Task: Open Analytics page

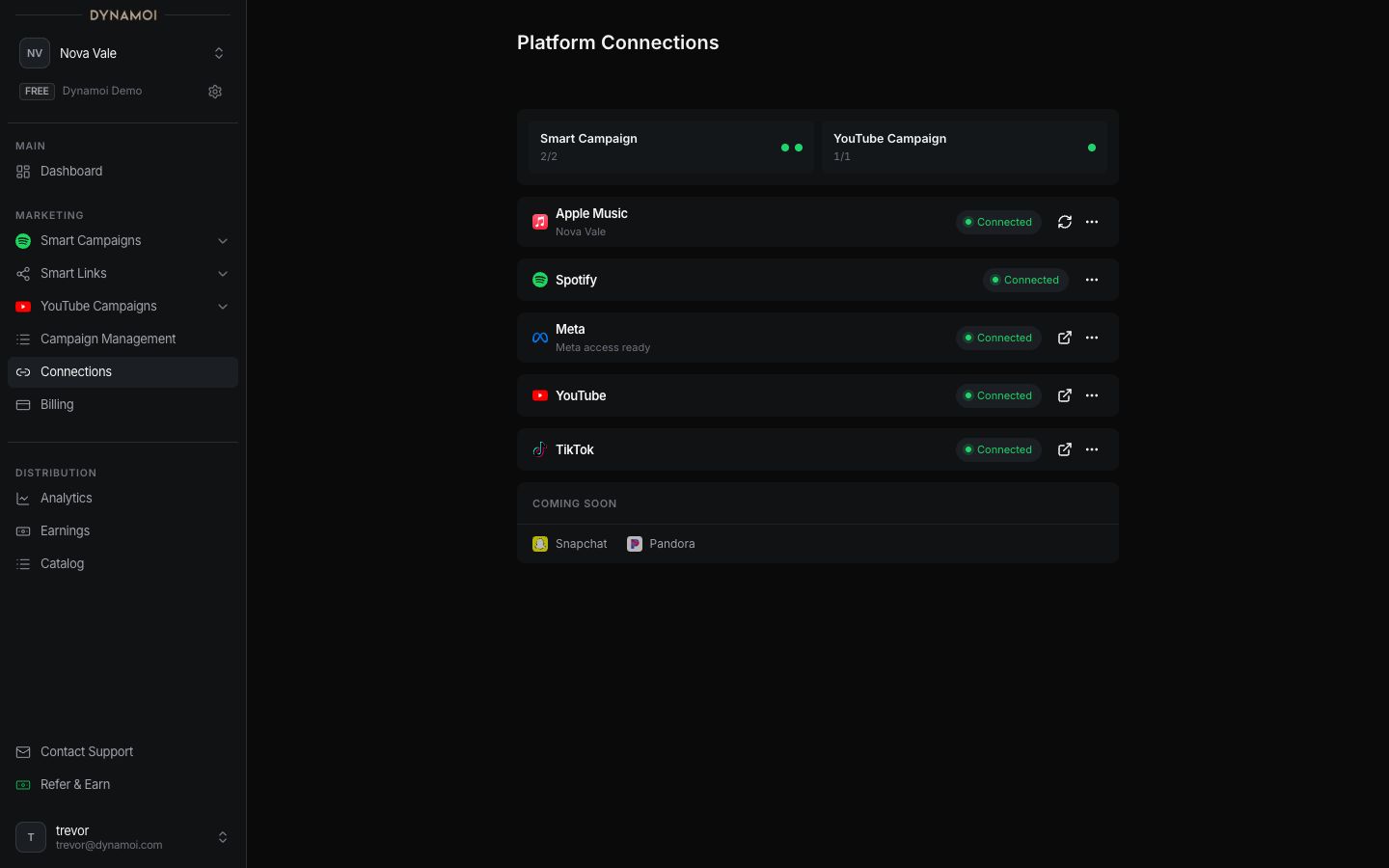Action: [x=123, y=499]
